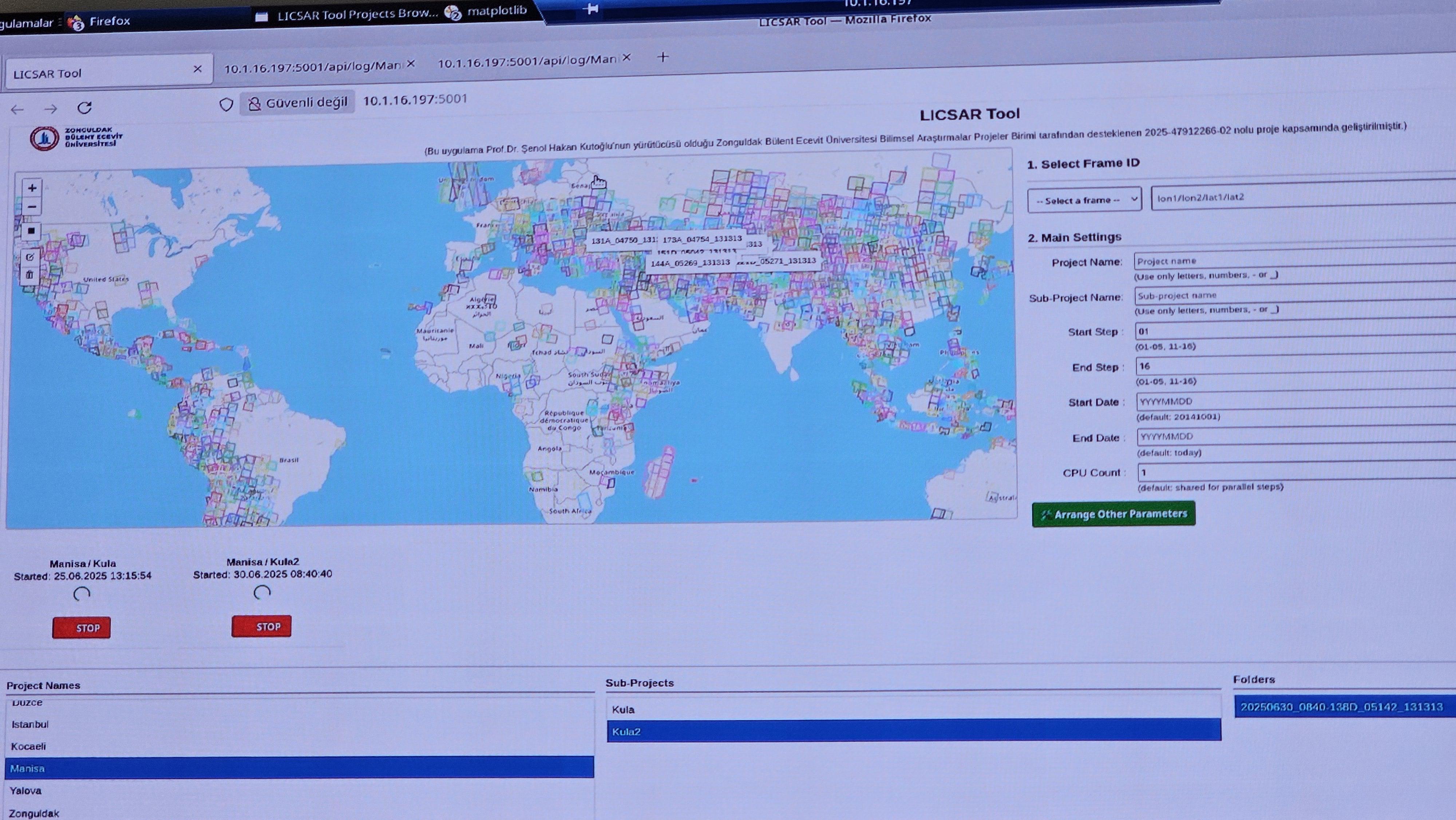Click Arrange Other Parameters button
This screenshot has width=1456, height=820.
pyautogui.click(x=1113, y=514)
